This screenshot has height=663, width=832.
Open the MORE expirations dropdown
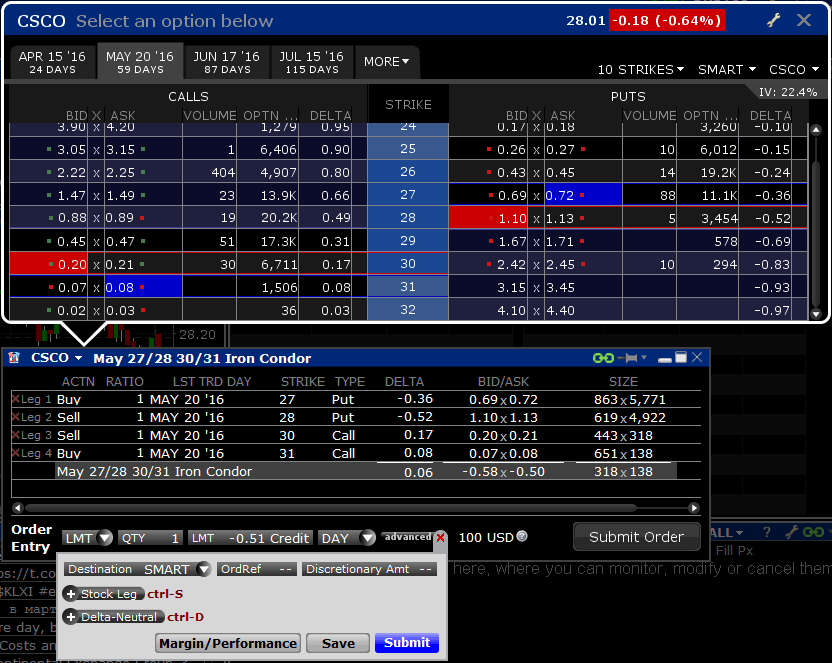pyautogui.click(x=386, y=62)
